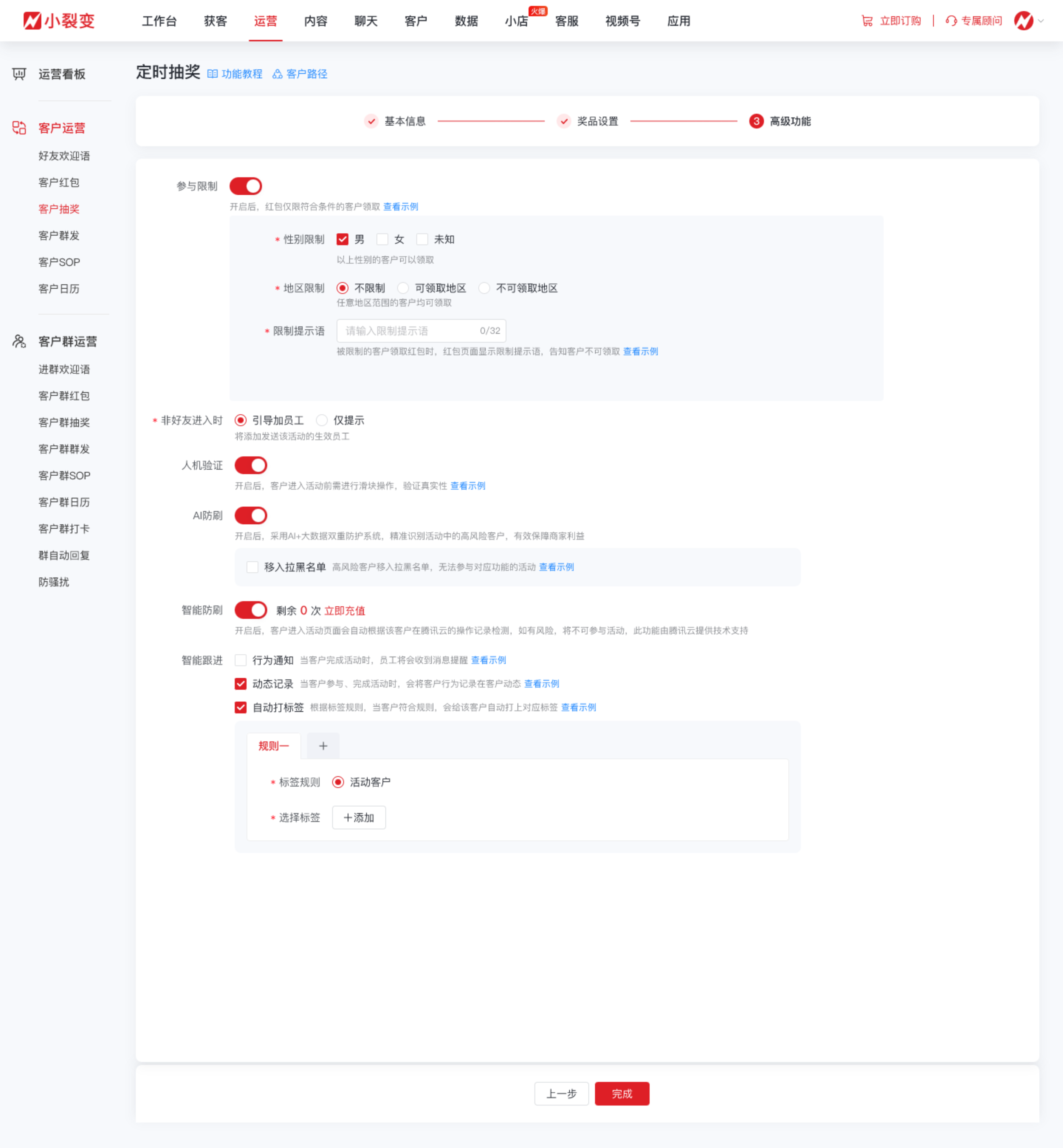Expand the user avatar dropdown arrow
This screenshot has height=1148, width=1063.
click(x=1040, y=21)
